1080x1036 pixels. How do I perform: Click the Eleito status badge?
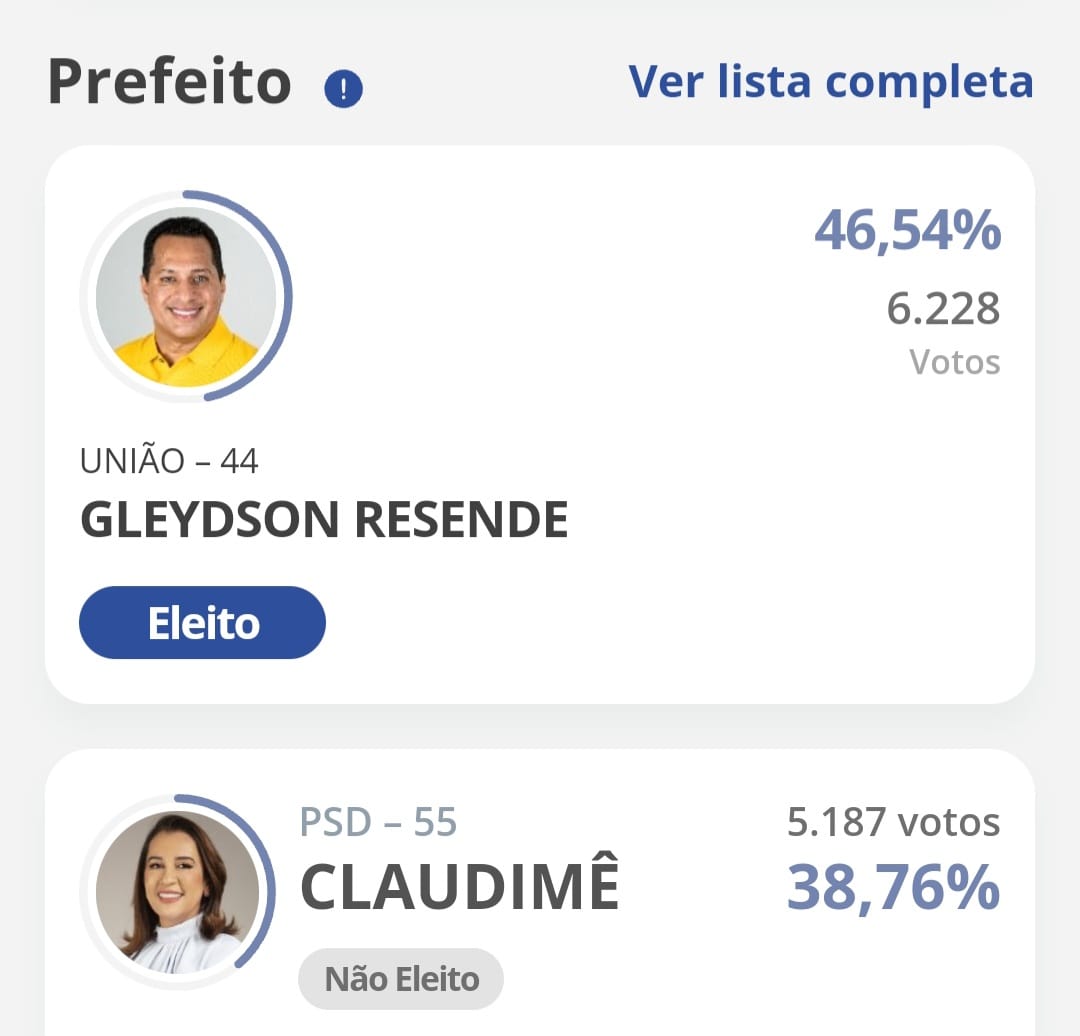[203, 623]
